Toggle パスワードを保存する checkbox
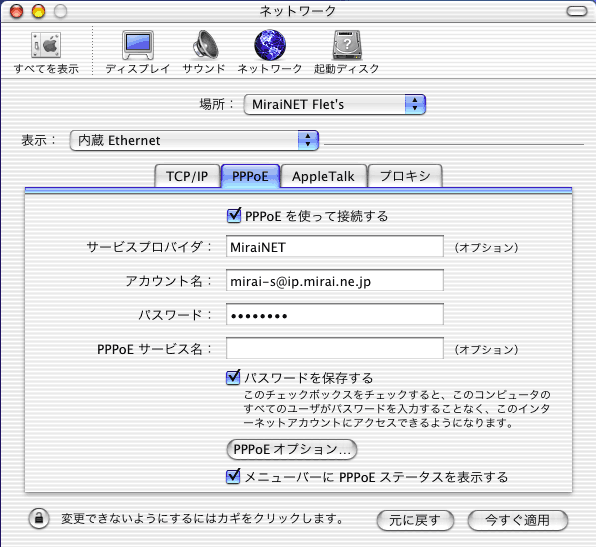The image size is (596, 547). pos(233,377)
